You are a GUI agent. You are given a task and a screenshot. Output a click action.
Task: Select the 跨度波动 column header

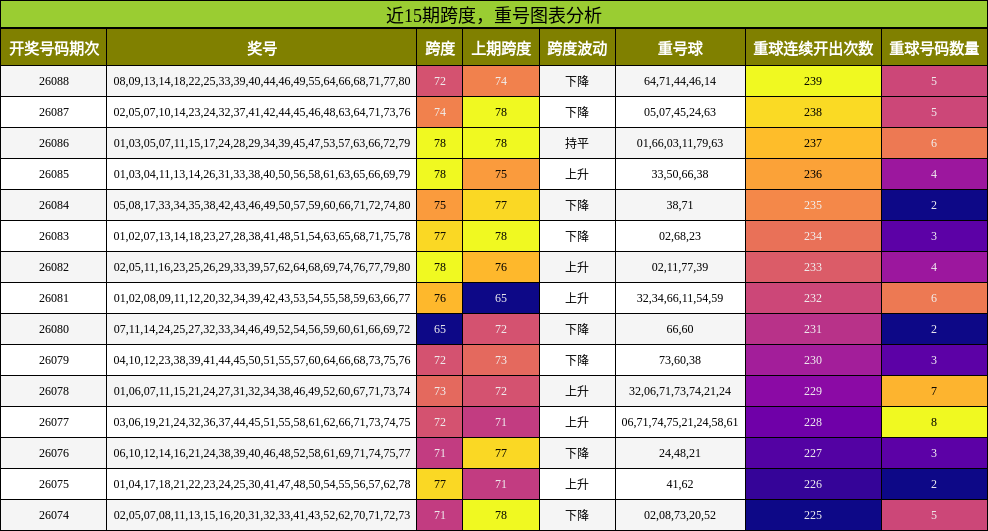point(577,48)
